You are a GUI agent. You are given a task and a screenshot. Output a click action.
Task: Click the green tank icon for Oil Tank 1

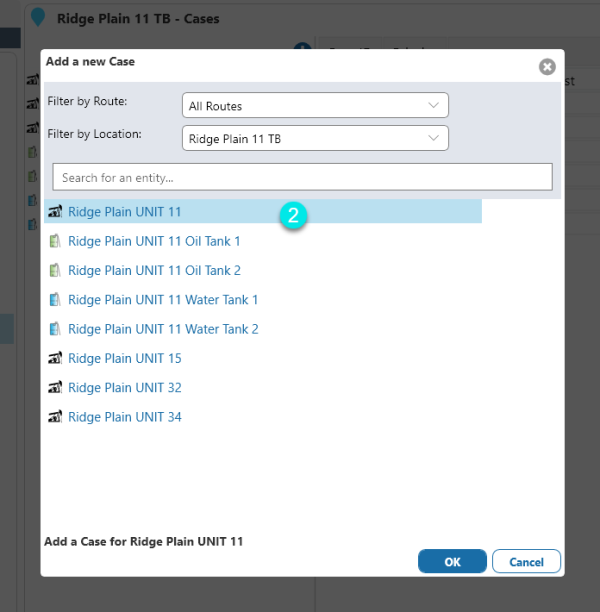pos(55,241)
